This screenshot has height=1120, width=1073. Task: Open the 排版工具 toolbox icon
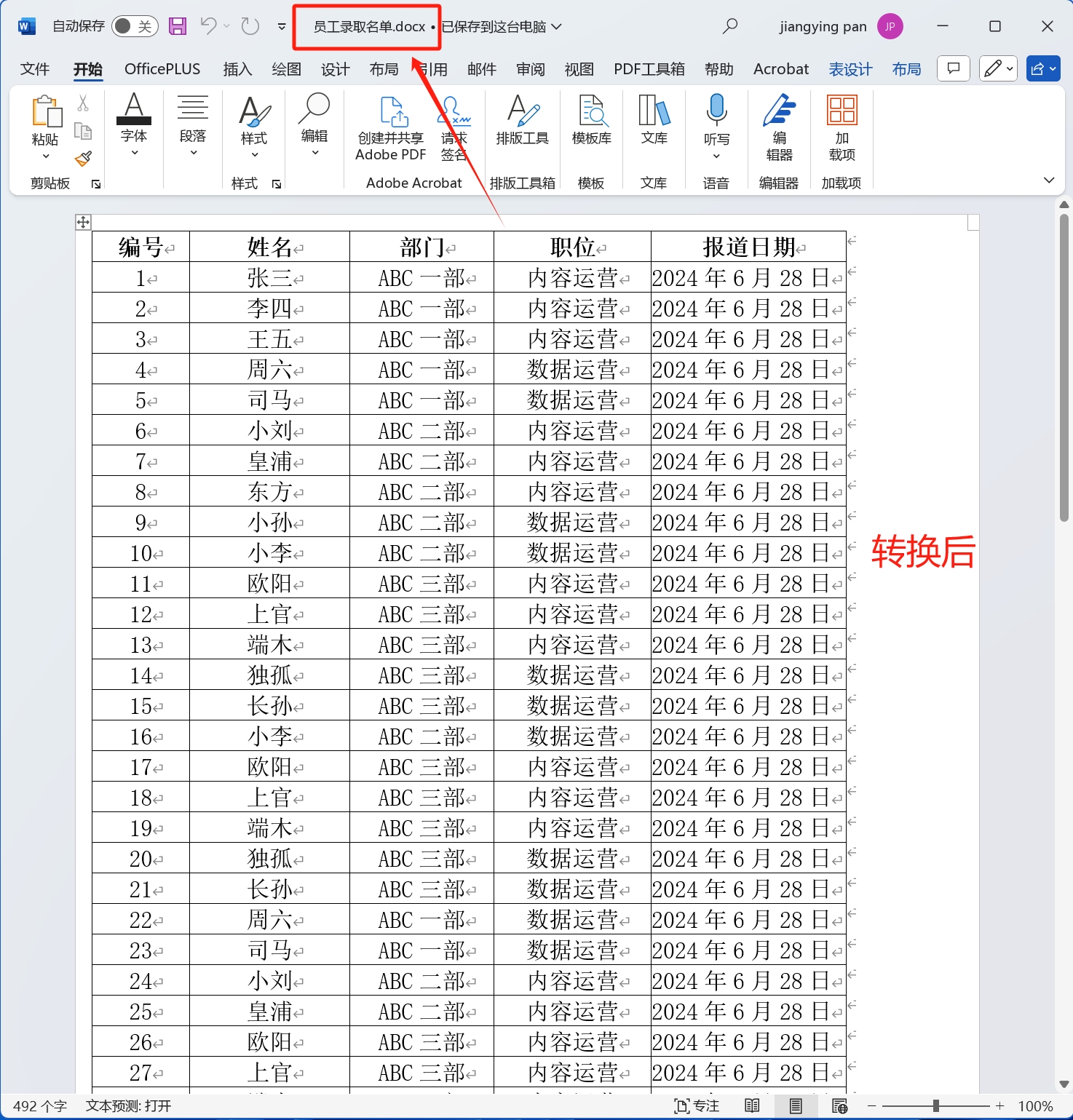tap(521, 116)
